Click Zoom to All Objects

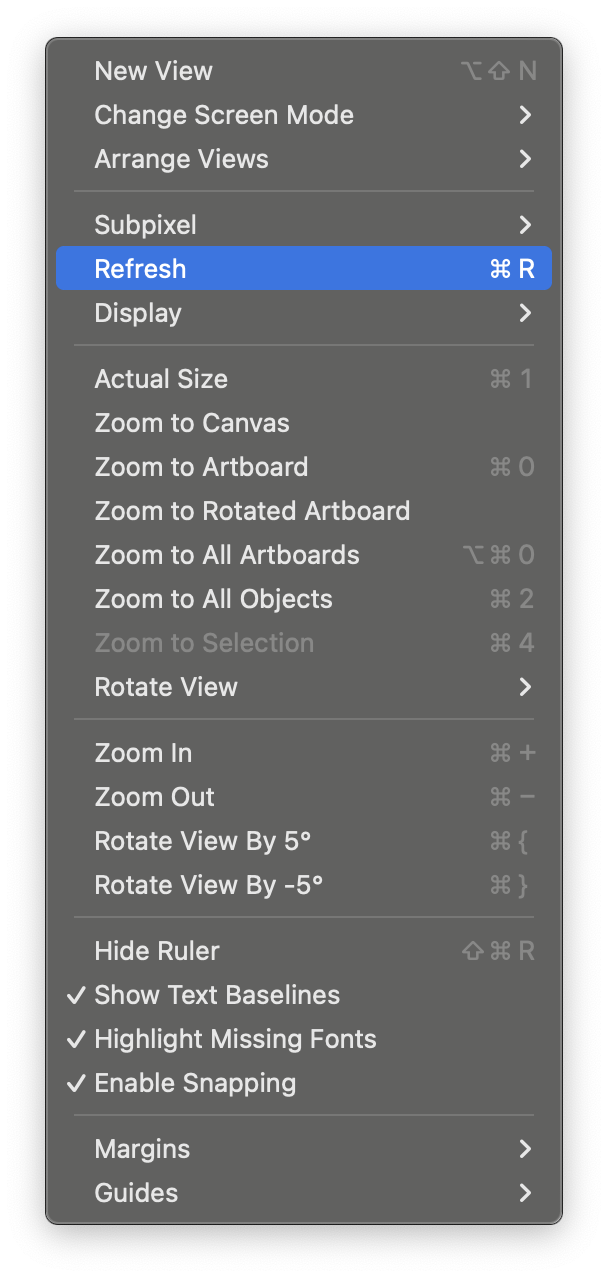point(213,599)
